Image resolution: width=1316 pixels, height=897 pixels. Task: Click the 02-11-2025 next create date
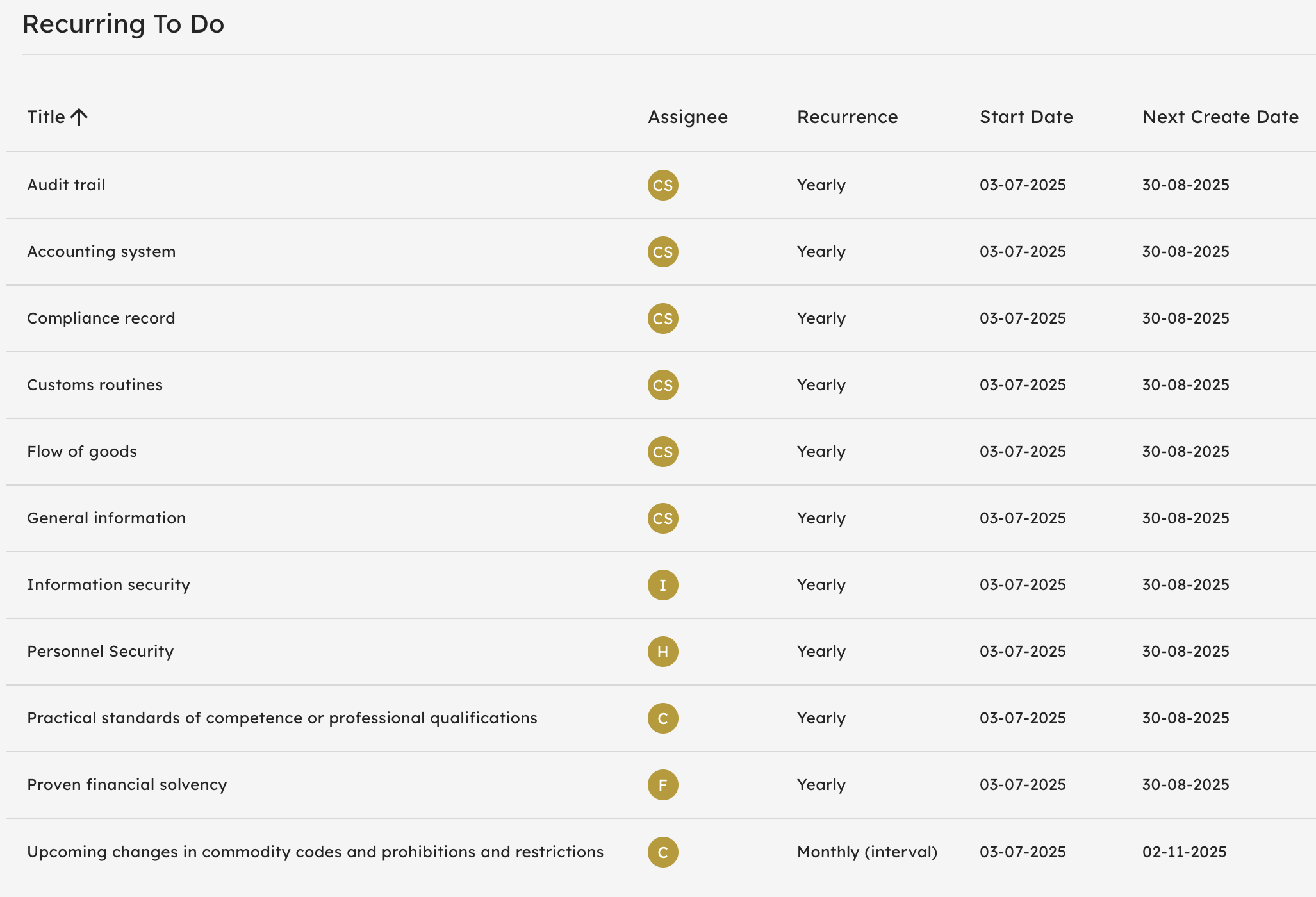click(x=1184, y=852)
